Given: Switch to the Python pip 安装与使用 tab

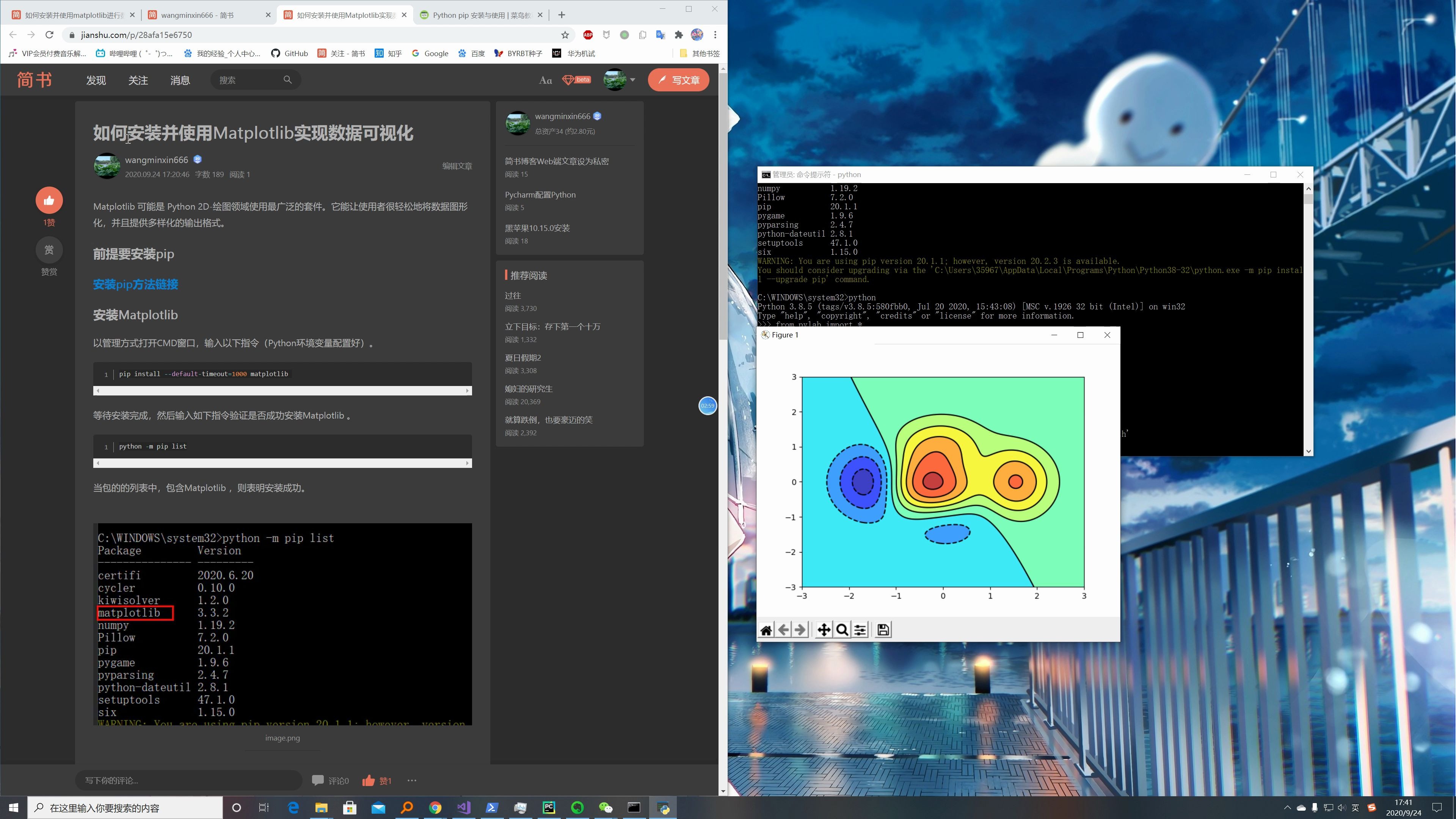Looking at the screenshot, I should tap(481, 15).
